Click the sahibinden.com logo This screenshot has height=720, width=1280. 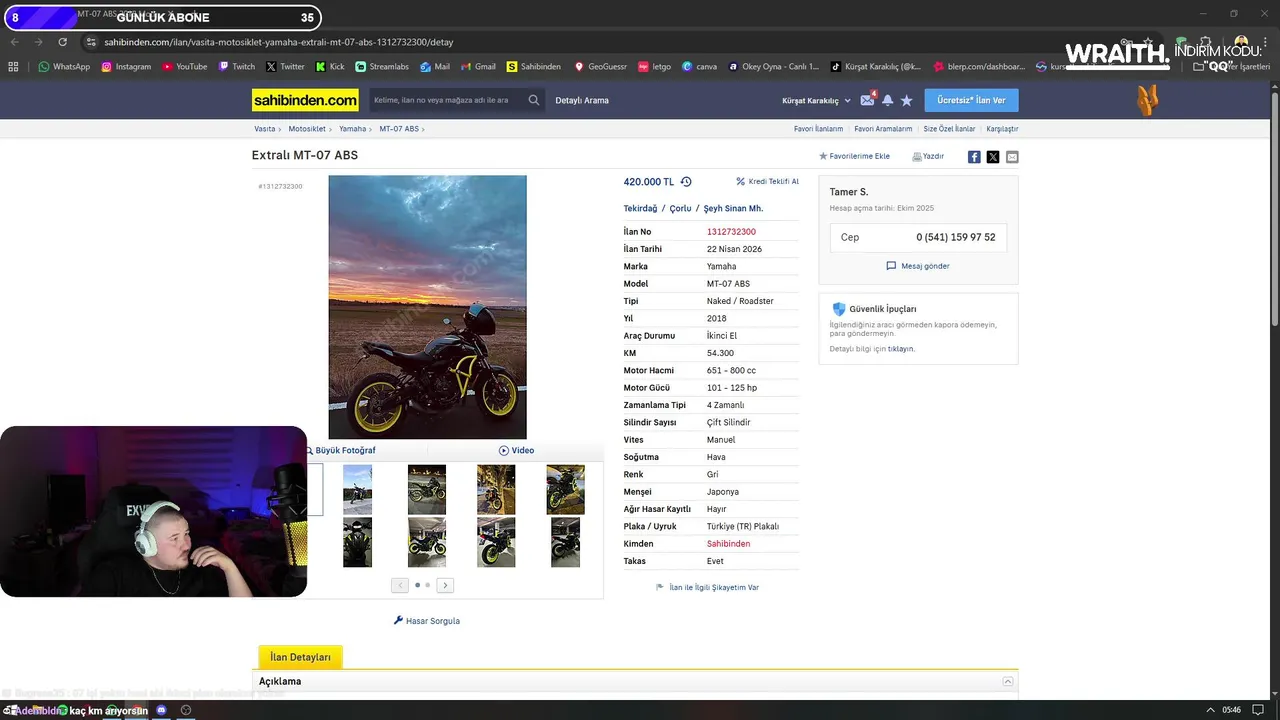tap(305, 100)
